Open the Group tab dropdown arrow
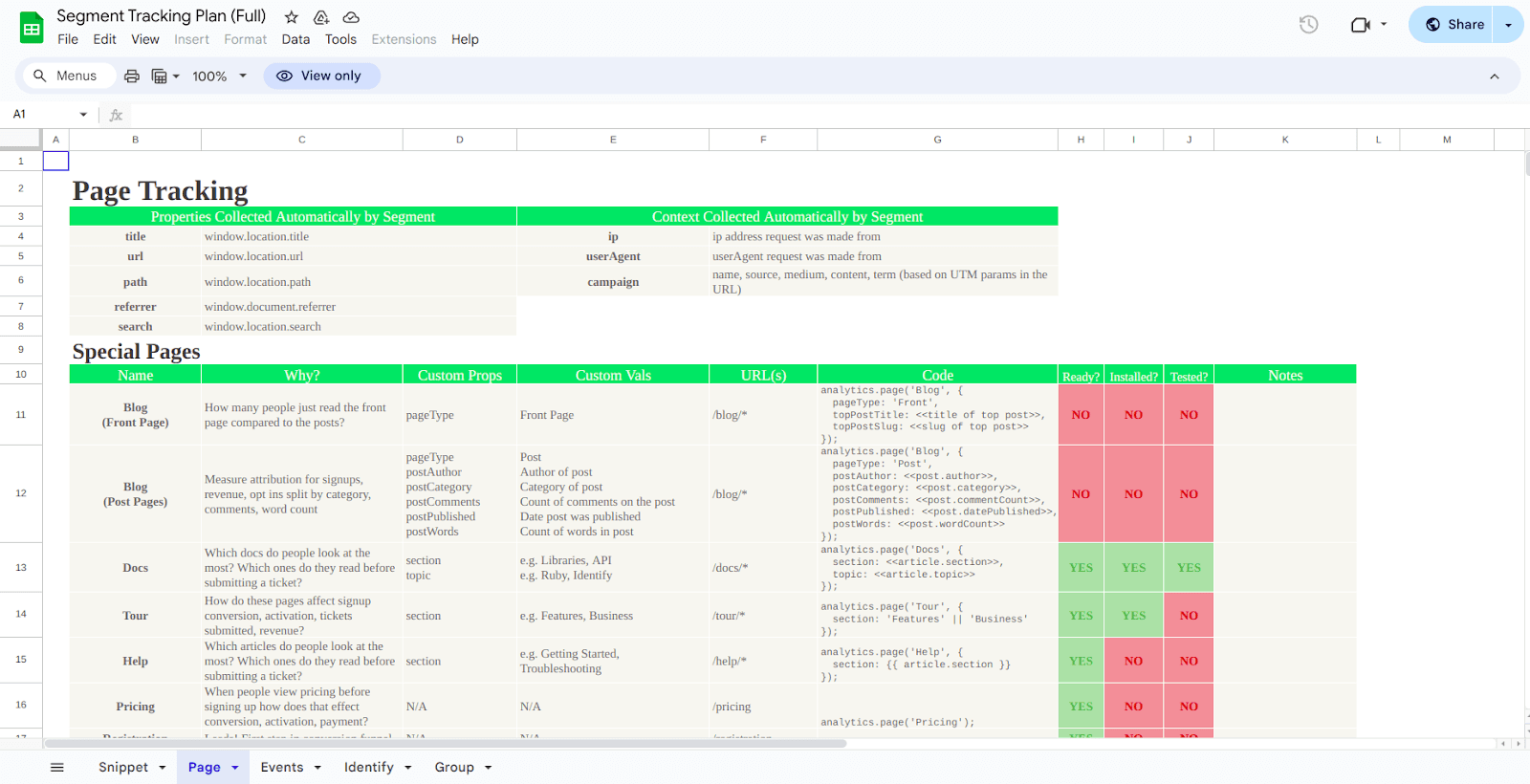 (489, 768)
